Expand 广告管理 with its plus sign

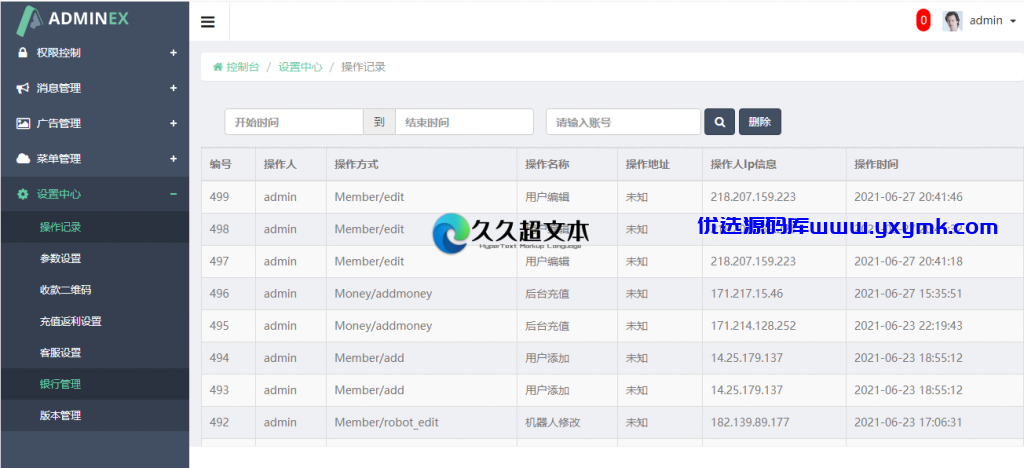pos(173,123)
